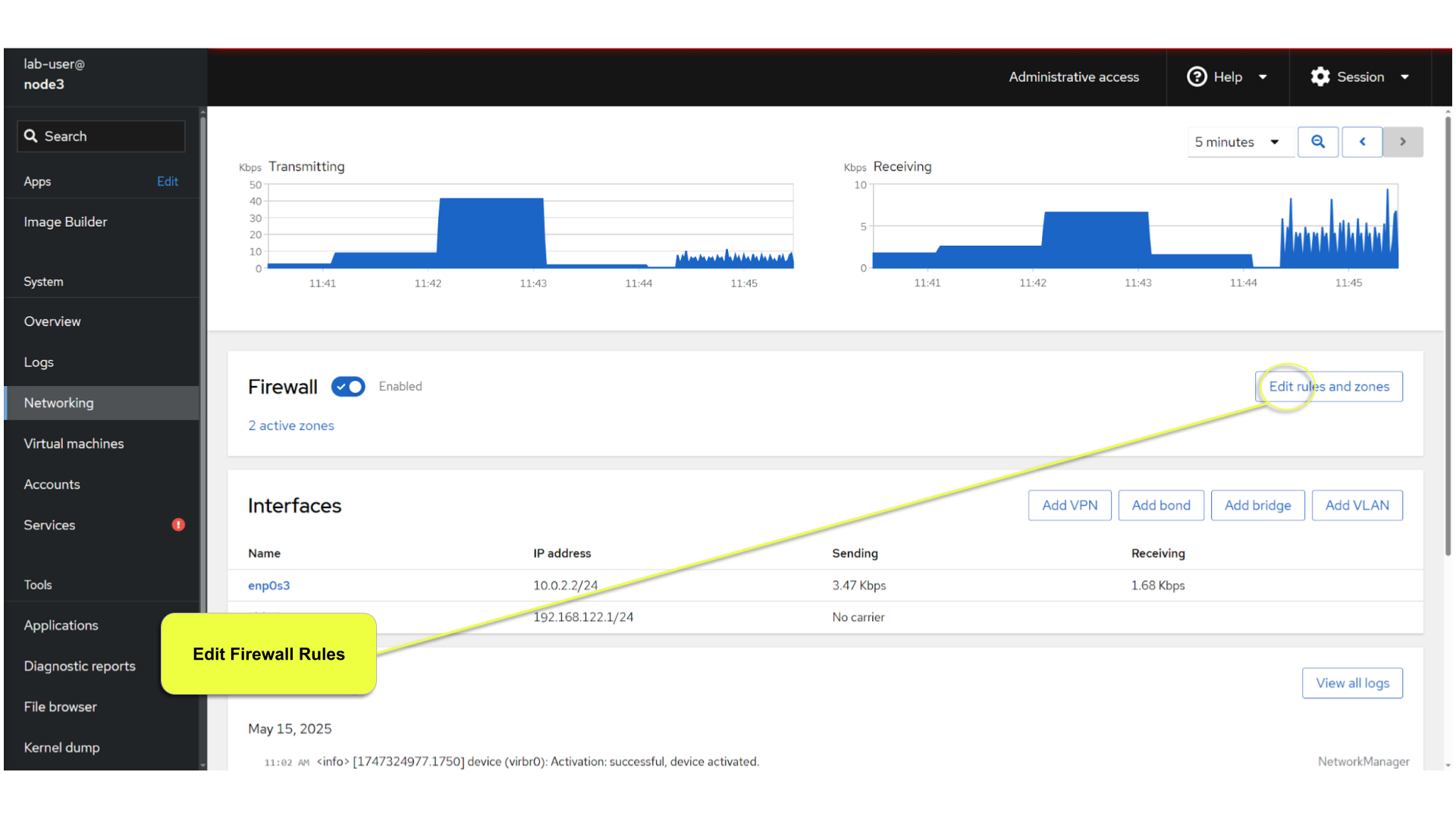The image size is (1456, 819).
Task: Toggle the Firewall enabled switch
Action: click(x=348, y=387)
